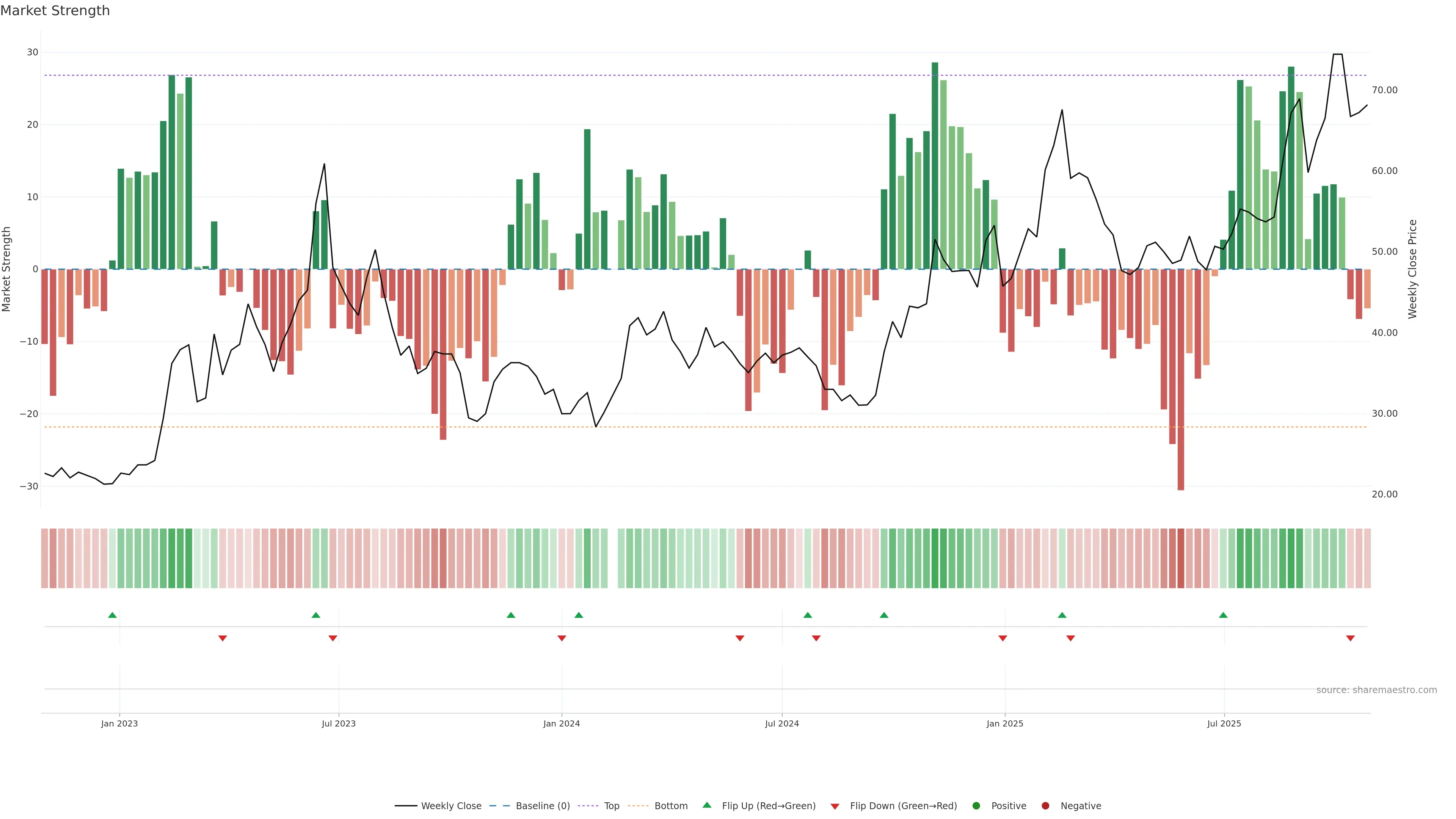1456x819 pixels.
Task: Click the green Positive legend dot
Action: pos(976,806)
